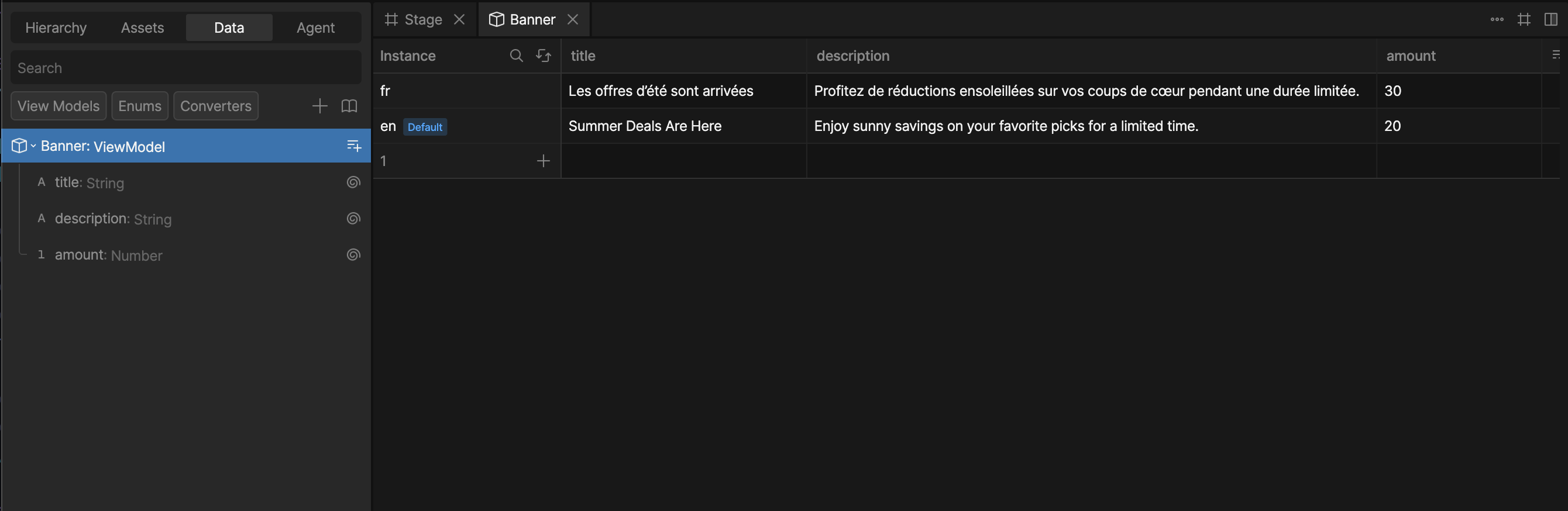
Task: Search instances with magnifier icon
Action: 516,56
